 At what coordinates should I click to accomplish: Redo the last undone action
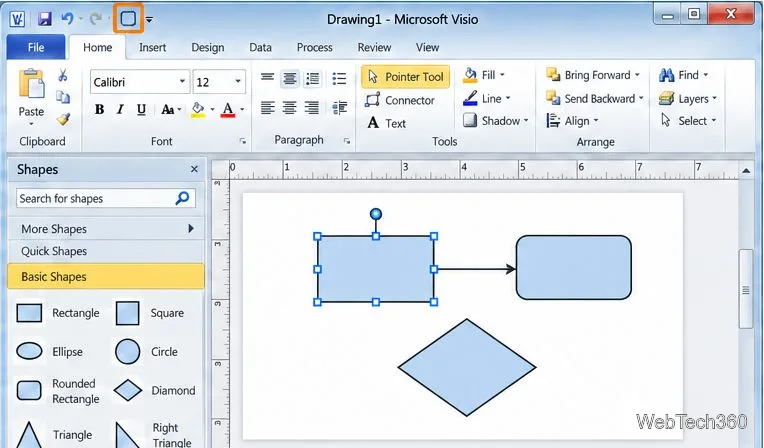(x=96, y=19)
